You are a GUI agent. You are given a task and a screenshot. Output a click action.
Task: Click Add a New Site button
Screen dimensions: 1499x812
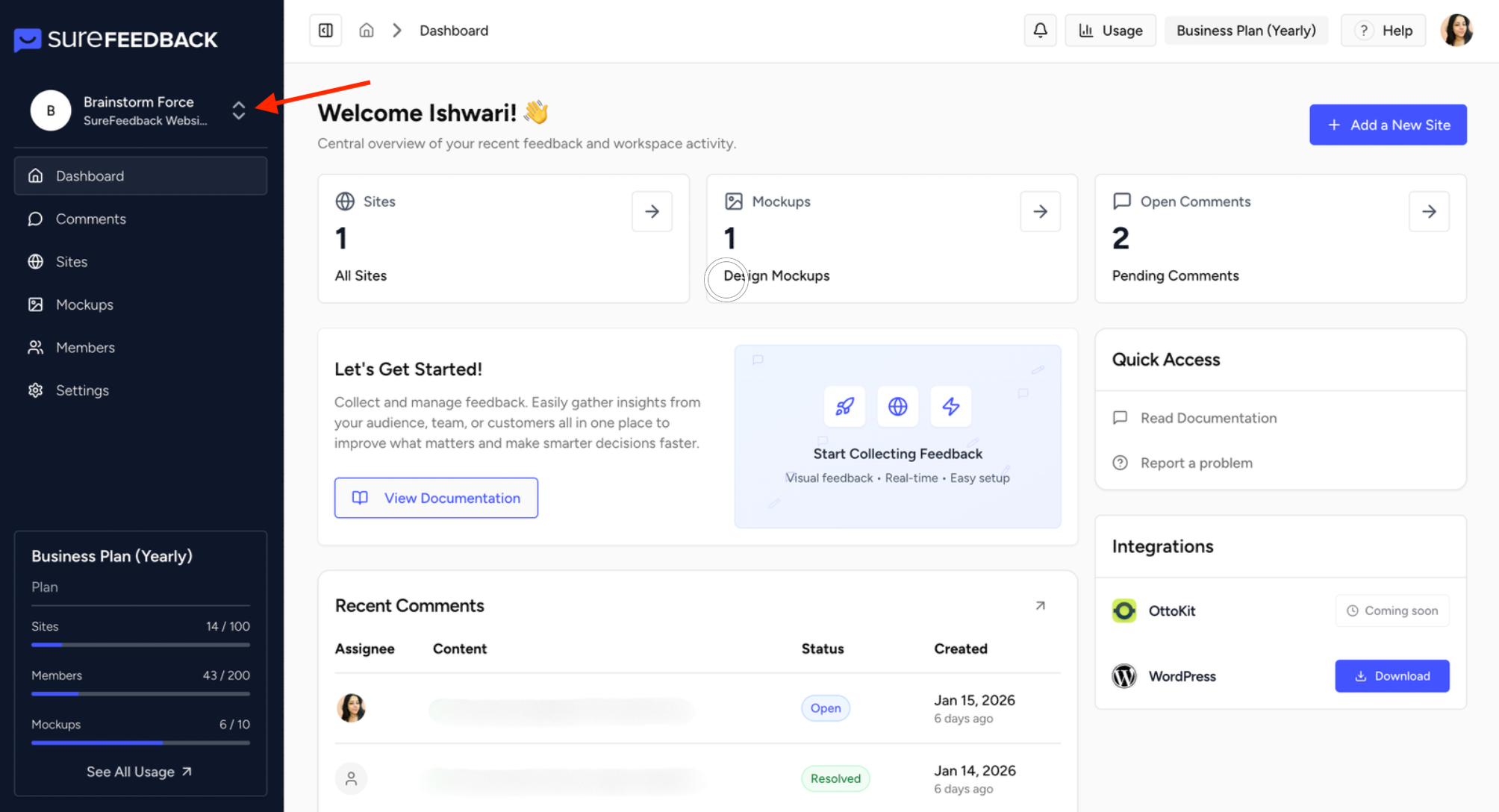pos(1388,125)
